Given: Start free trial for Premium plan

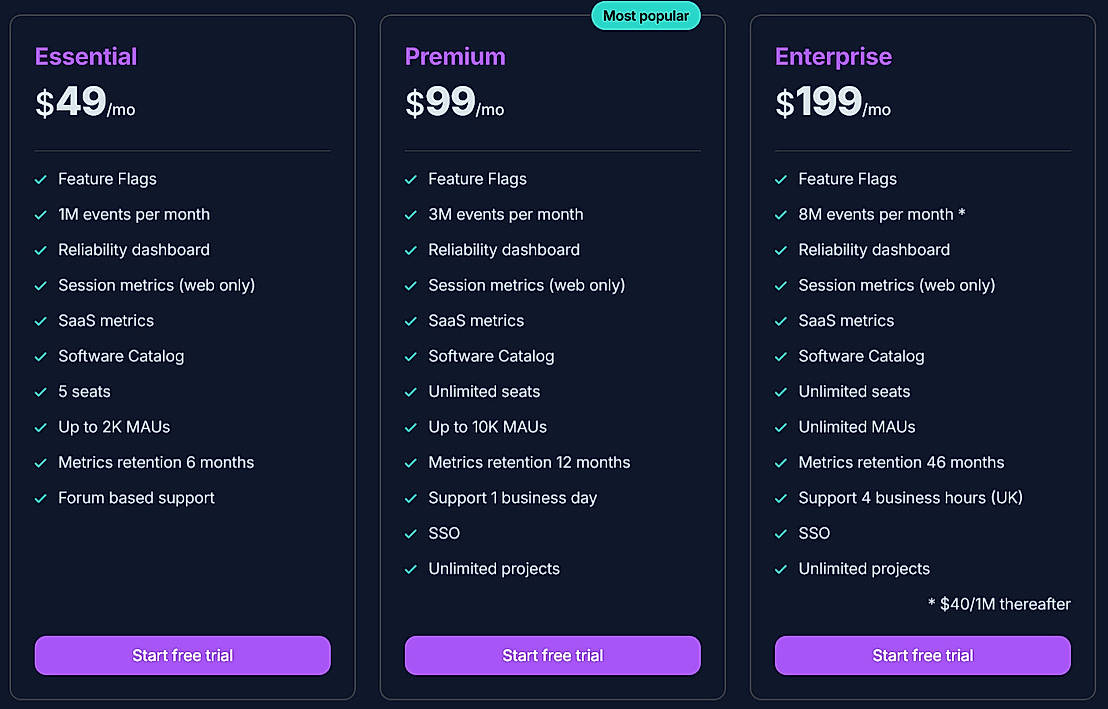Looking at the screenshot, I should pos(552,656).
